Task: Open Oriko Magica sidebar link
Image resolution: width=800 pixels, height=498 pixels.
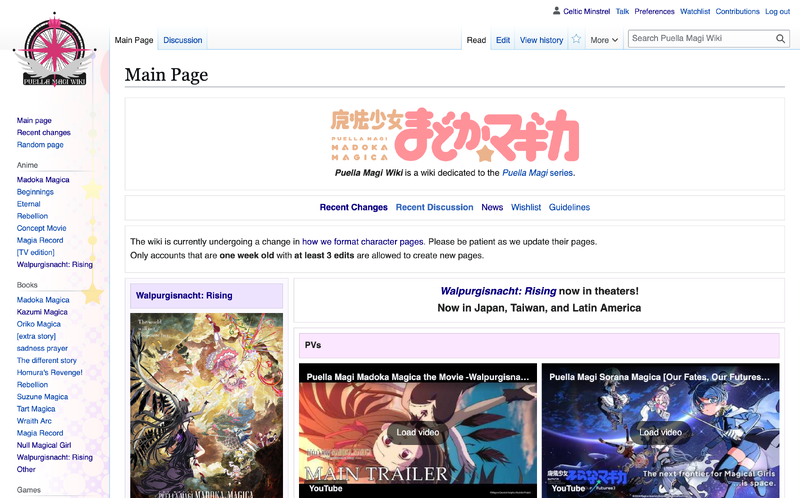Action: pos(38,324)
